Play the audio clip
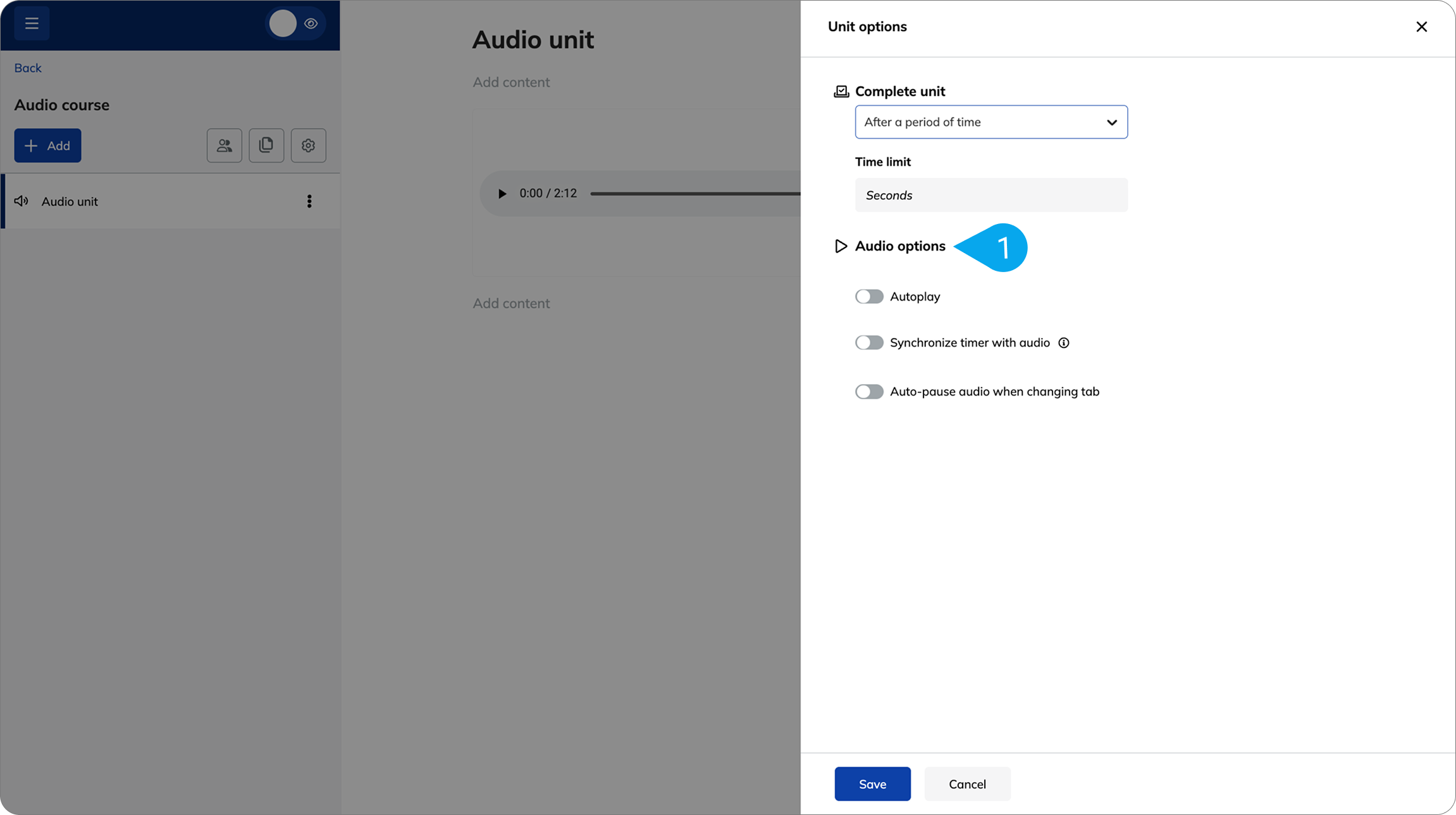The width and height of the screenshot is (1456, 815). tap(502, 194)
